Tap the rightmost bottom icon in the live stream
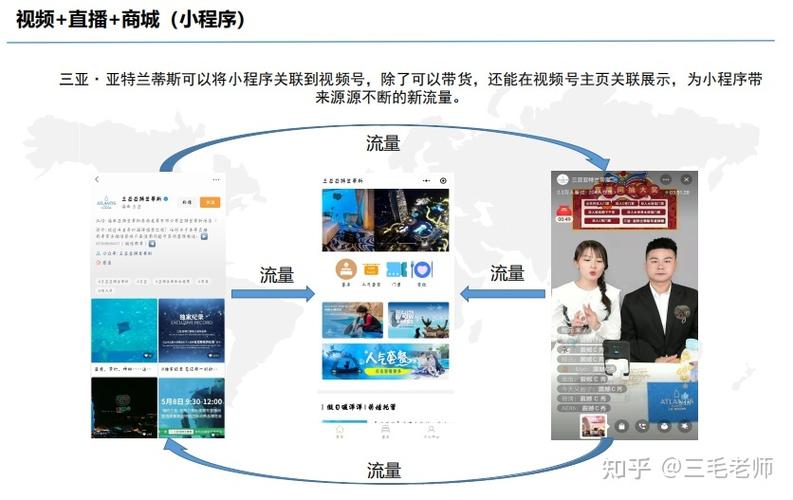 click(685, 426)
